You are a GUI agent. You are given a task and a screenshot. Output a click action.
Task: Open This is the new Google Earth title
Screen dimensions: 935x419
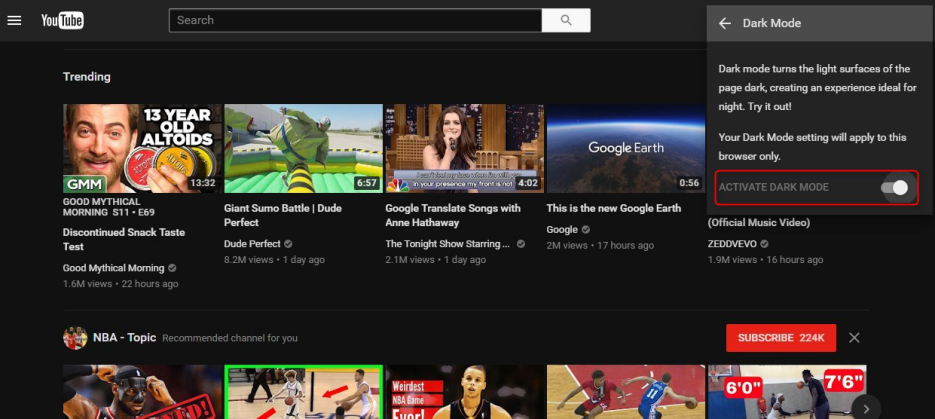tap(614, 208)
